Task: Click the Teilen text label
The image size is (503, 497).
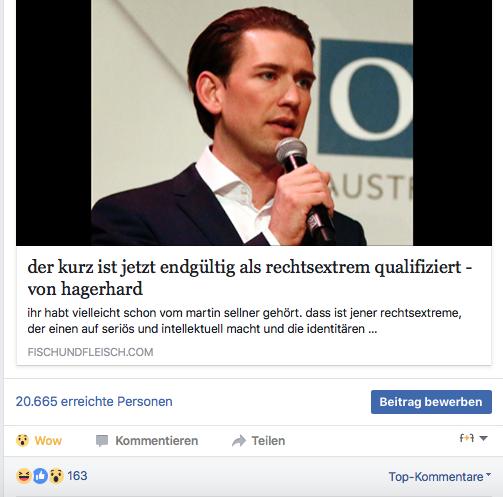Action: pos(268,441)
